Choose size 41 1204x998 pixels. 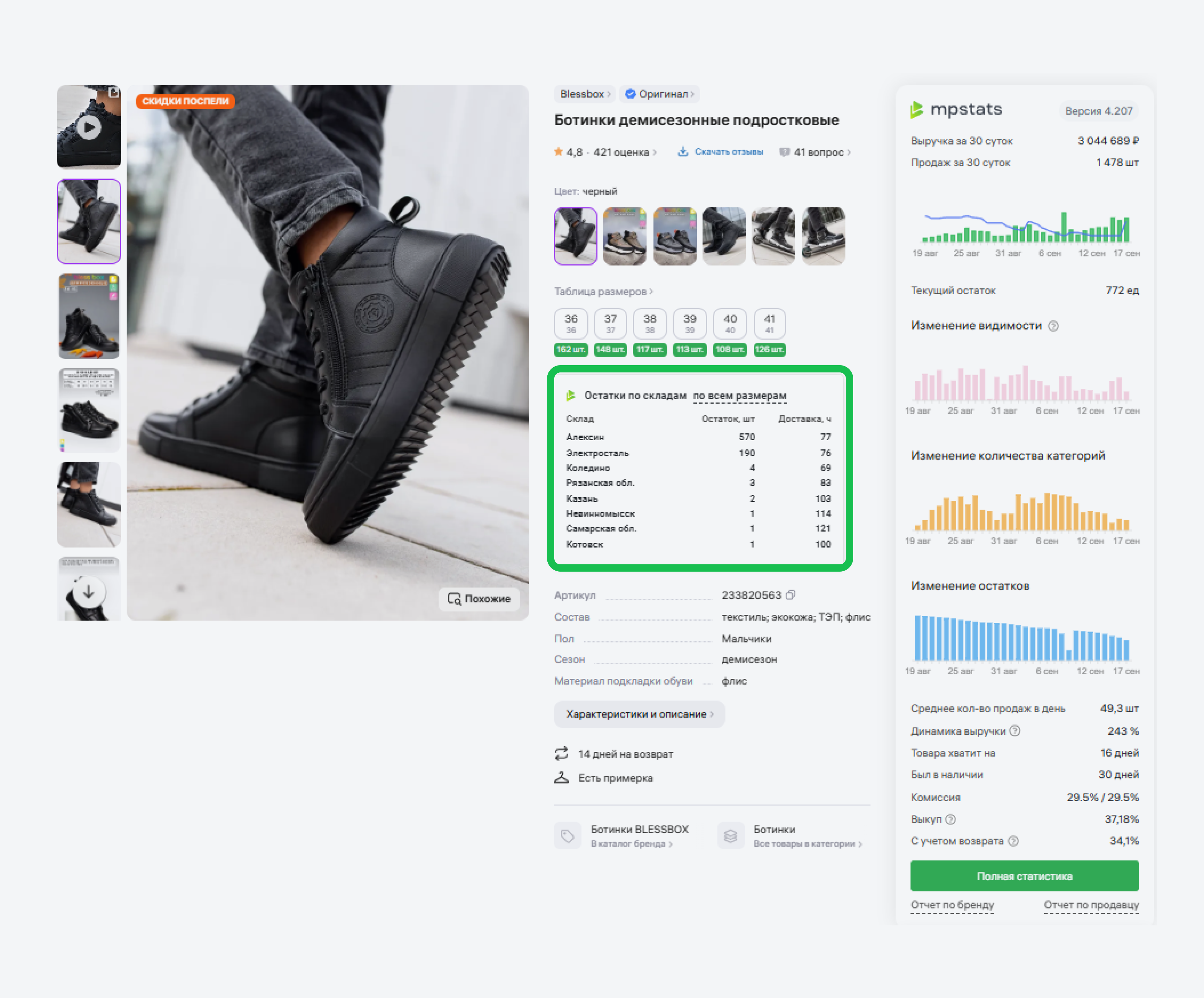click(x=769, y=324)
